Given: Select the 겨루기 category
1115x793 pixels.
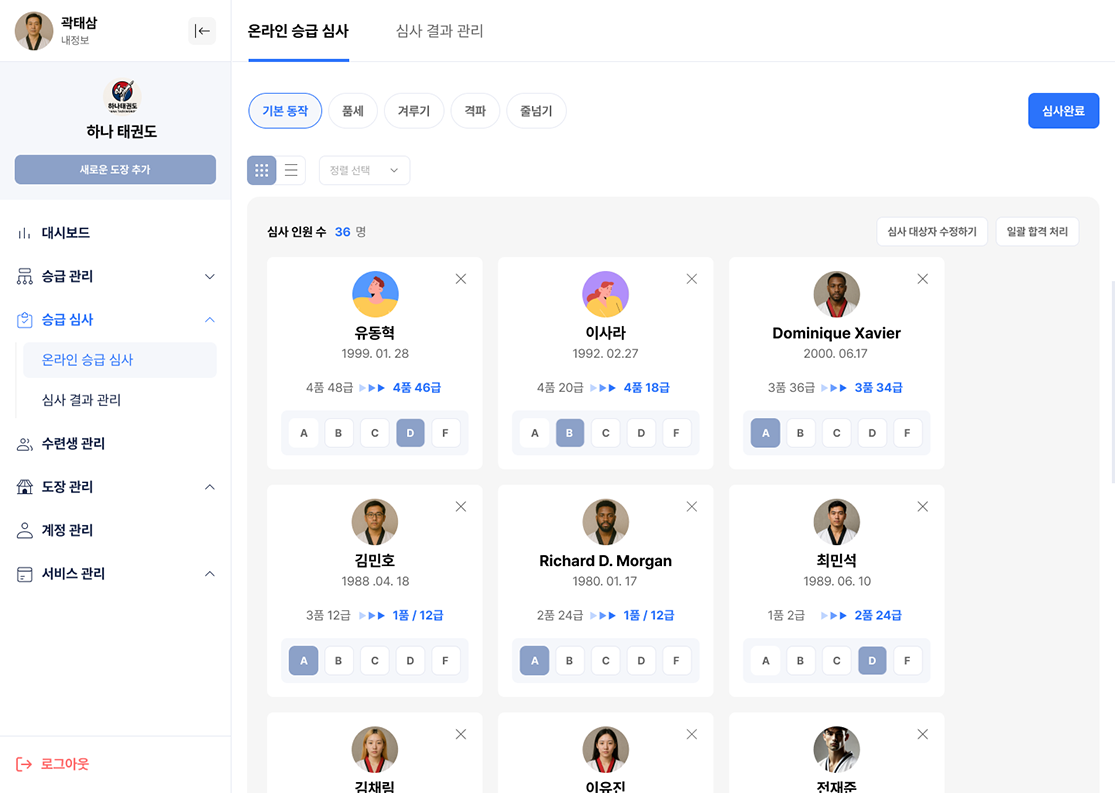Looking at the screenshot, I should 414,111.
